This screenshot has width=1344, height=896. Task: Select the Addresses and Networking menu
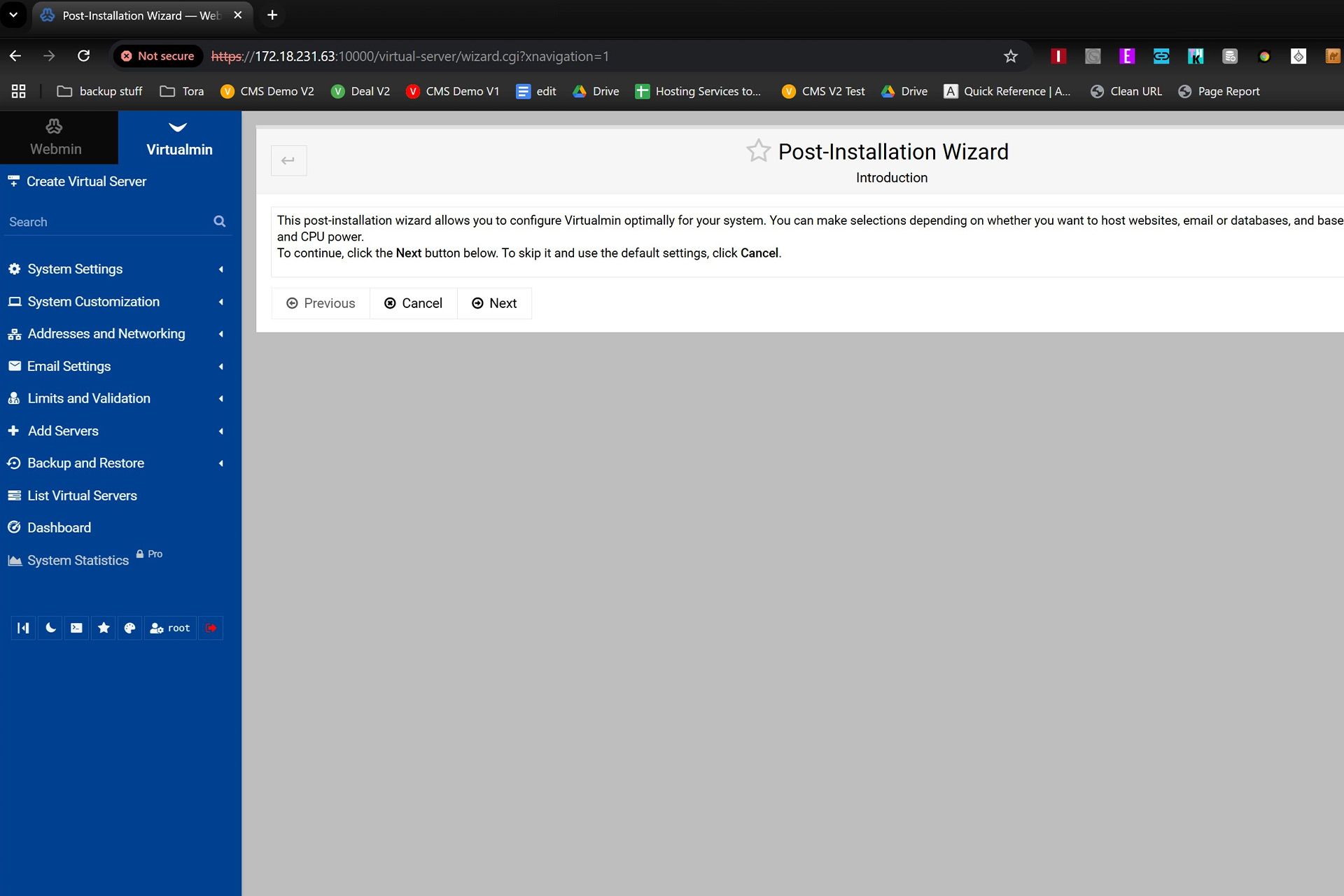106,333
